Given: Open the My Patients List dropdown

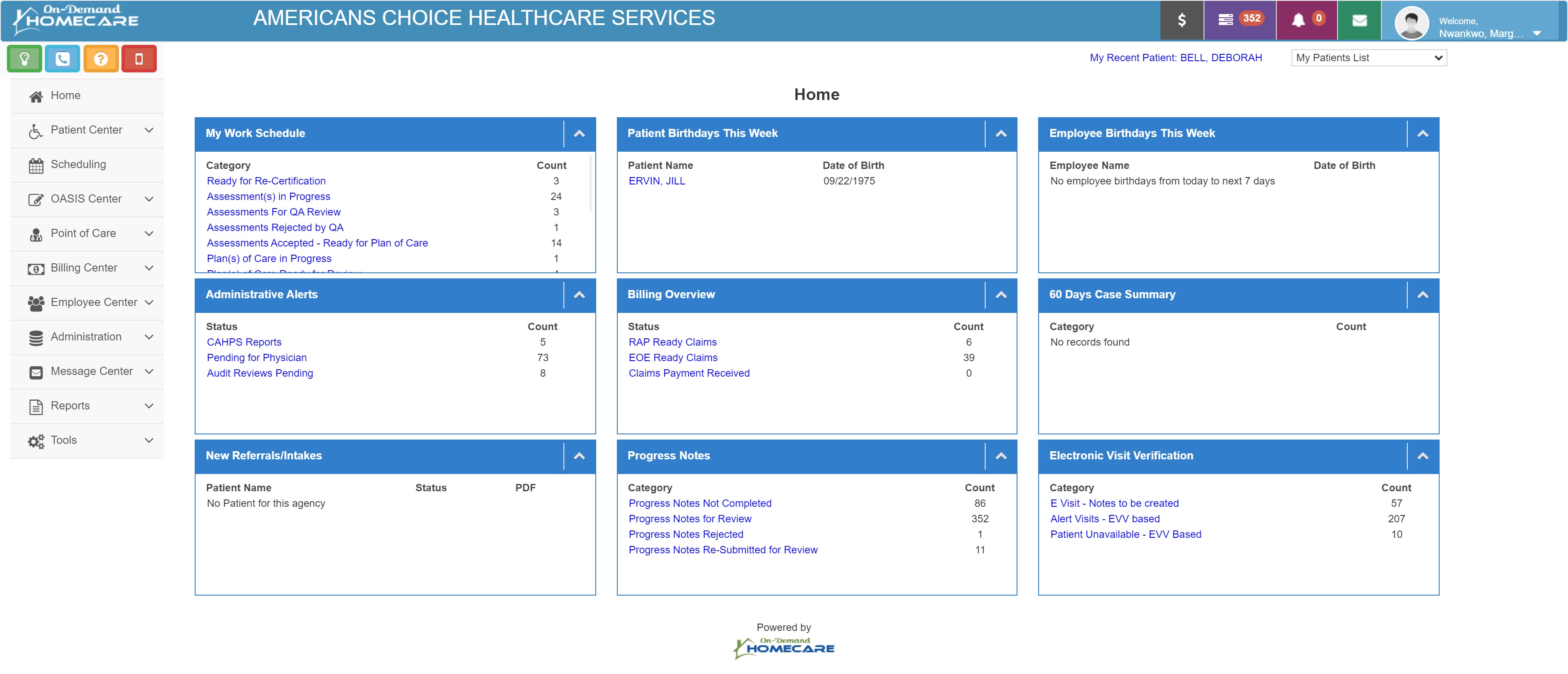Looking at the screenshot, I should (x=1369, y=58).
